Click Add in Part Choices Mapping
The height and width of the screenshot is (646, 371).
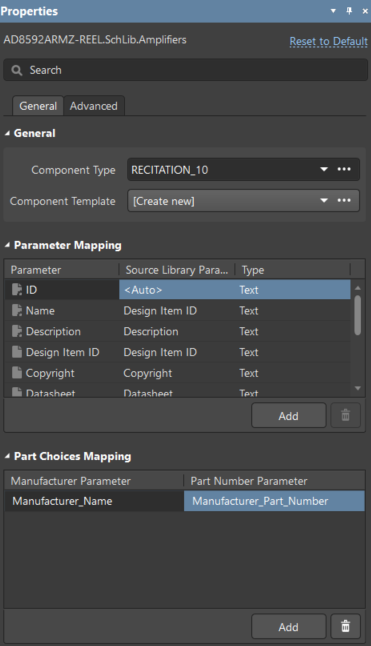[289, 627]
